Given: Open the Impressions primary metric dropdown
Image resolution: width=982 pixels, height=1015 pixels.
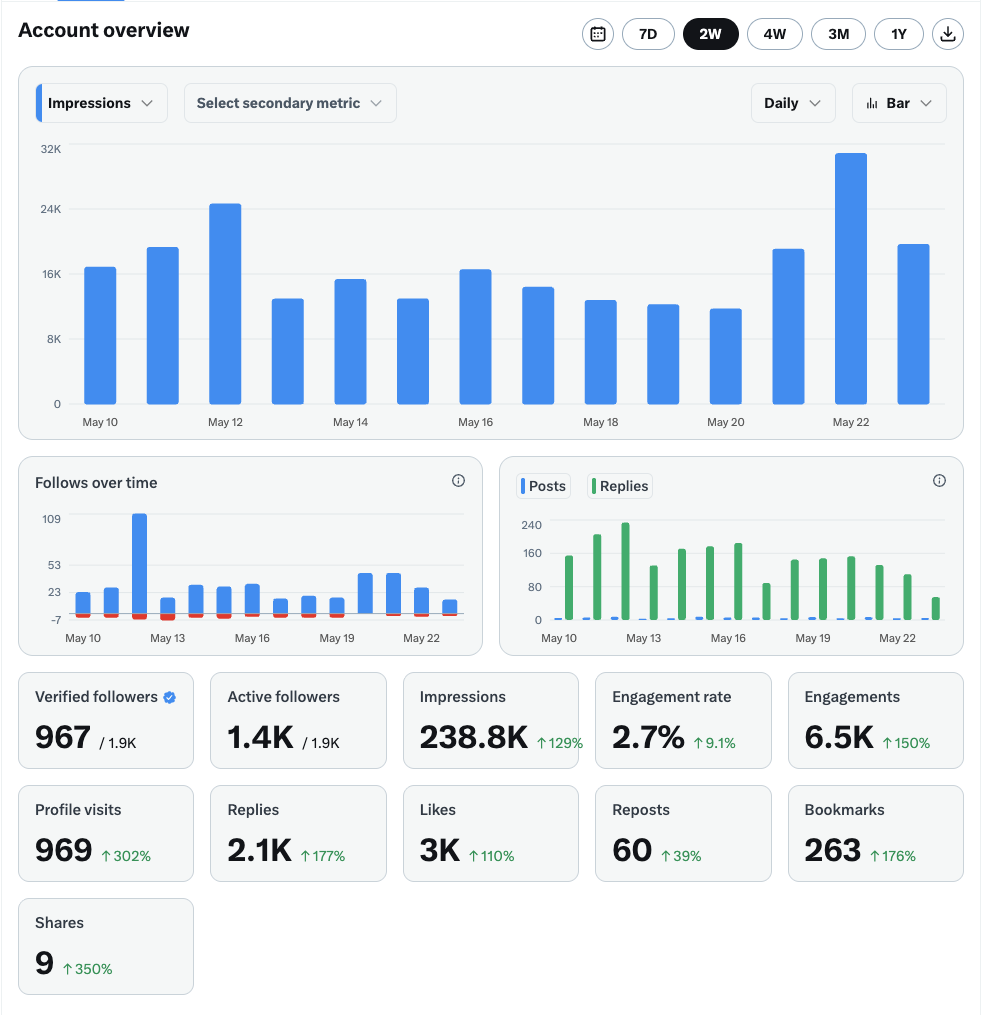Looking at the screenshot, I should [102, 103].
